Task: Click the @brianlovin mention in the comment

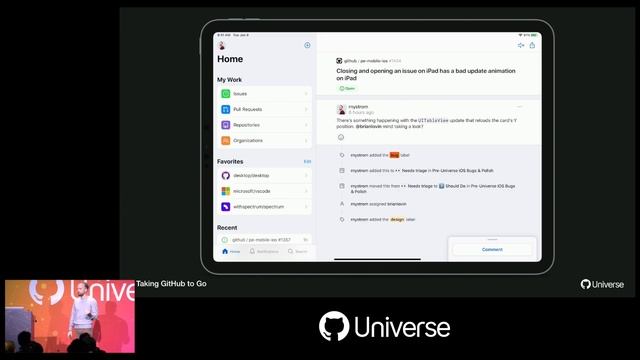Action: [369, 127]
